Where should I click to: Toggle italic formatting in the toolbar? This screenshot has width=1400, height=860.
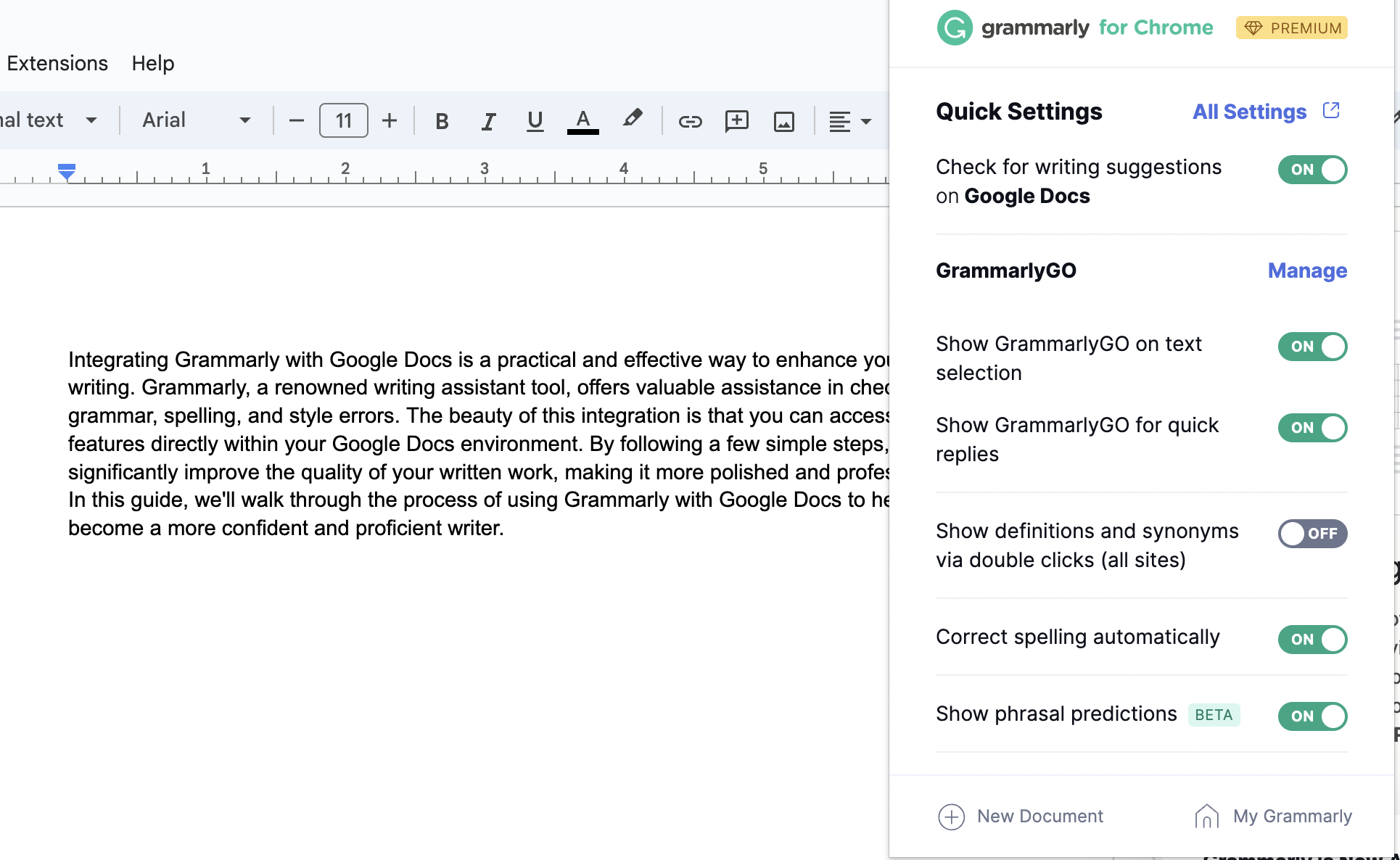488,121
